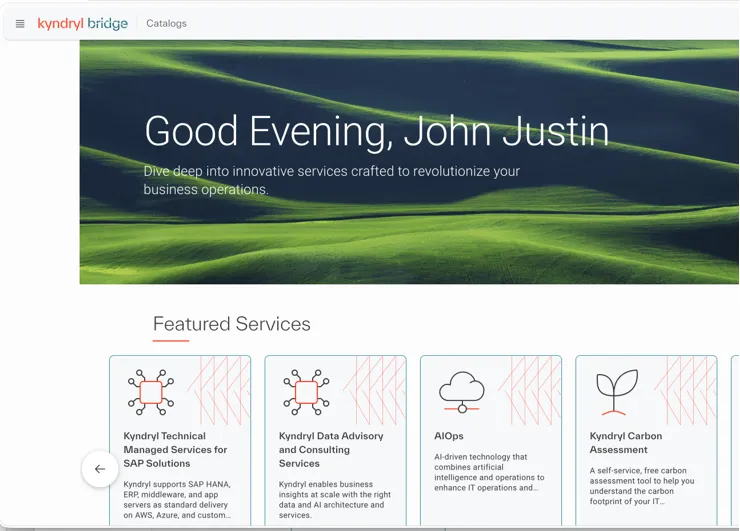Click the 'Kyndryl supports SAP HANA' description
The height and width of the screenshot is (531, 740).
177,500
